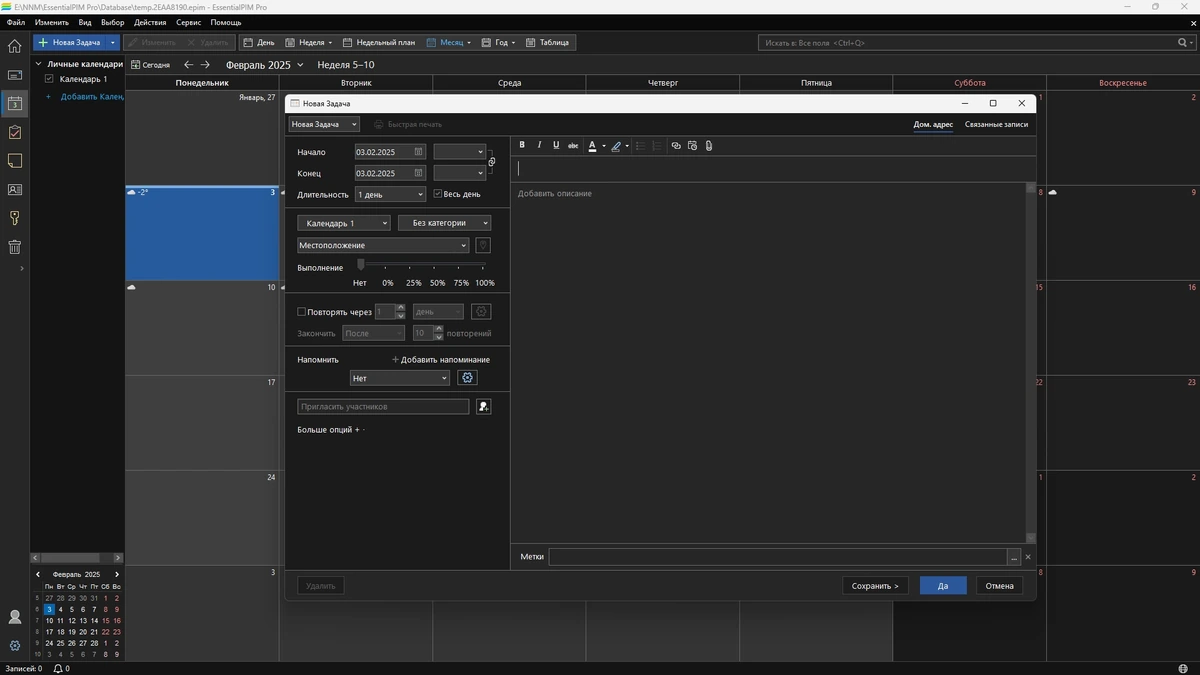Click the Да button
This screenshot has height=675, width=1200.
pos(943,586)
